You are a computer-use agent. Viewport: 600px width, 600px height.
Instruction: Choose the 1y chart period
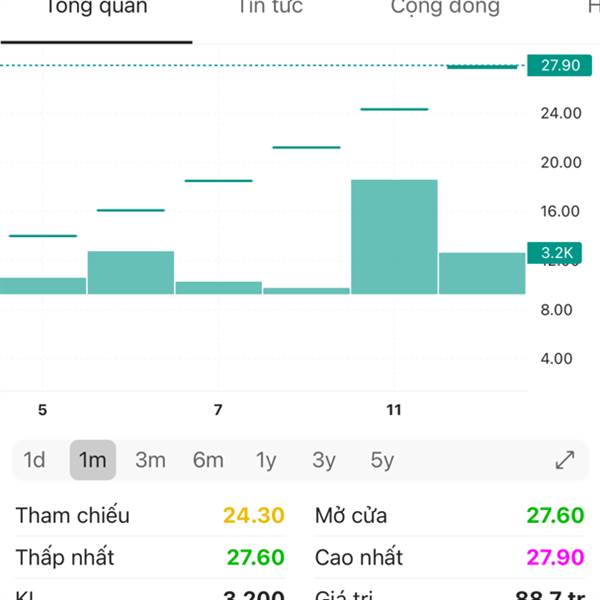click(266, 460)
